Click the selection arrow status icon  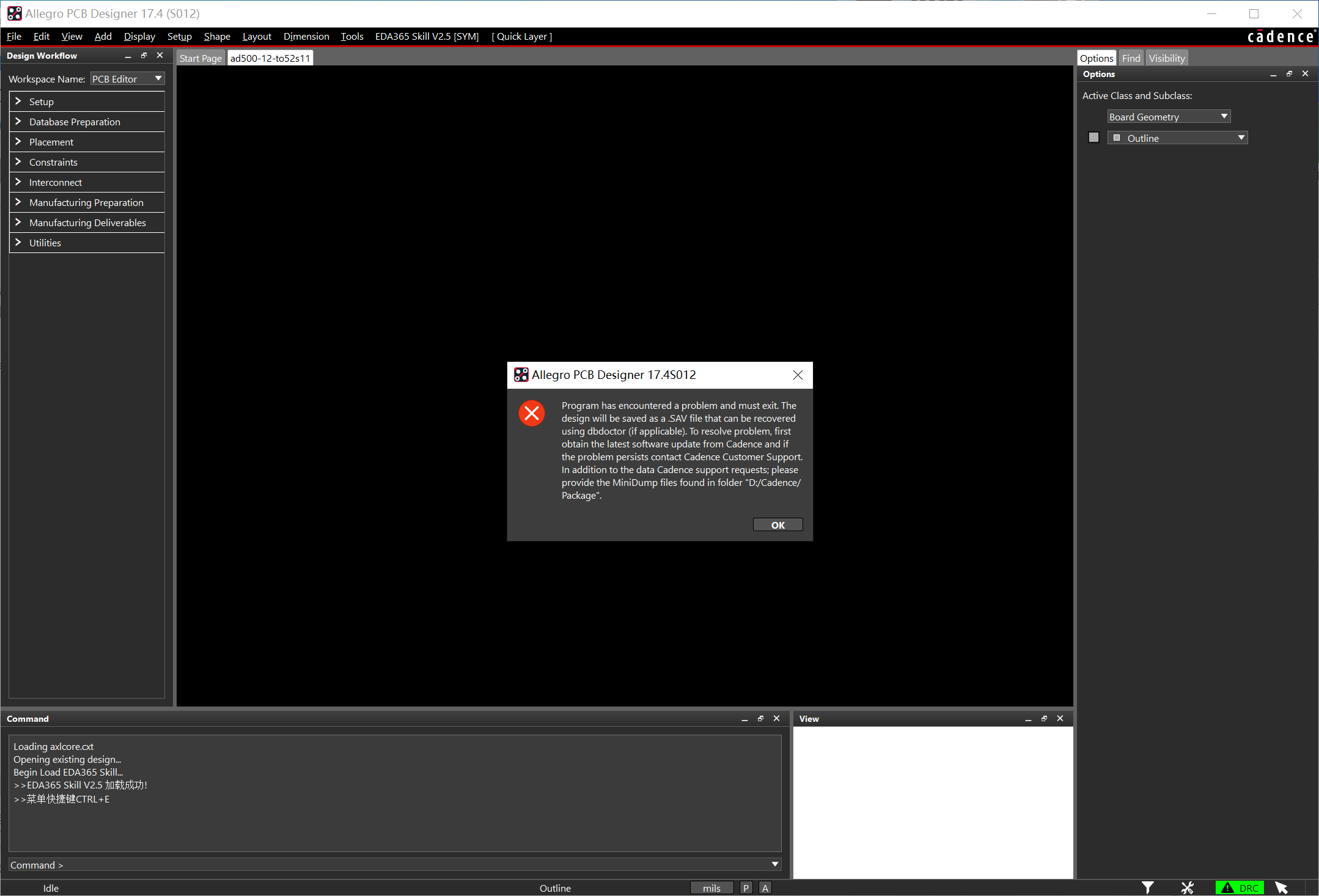pyautogui.click(x=1281, y=887)
